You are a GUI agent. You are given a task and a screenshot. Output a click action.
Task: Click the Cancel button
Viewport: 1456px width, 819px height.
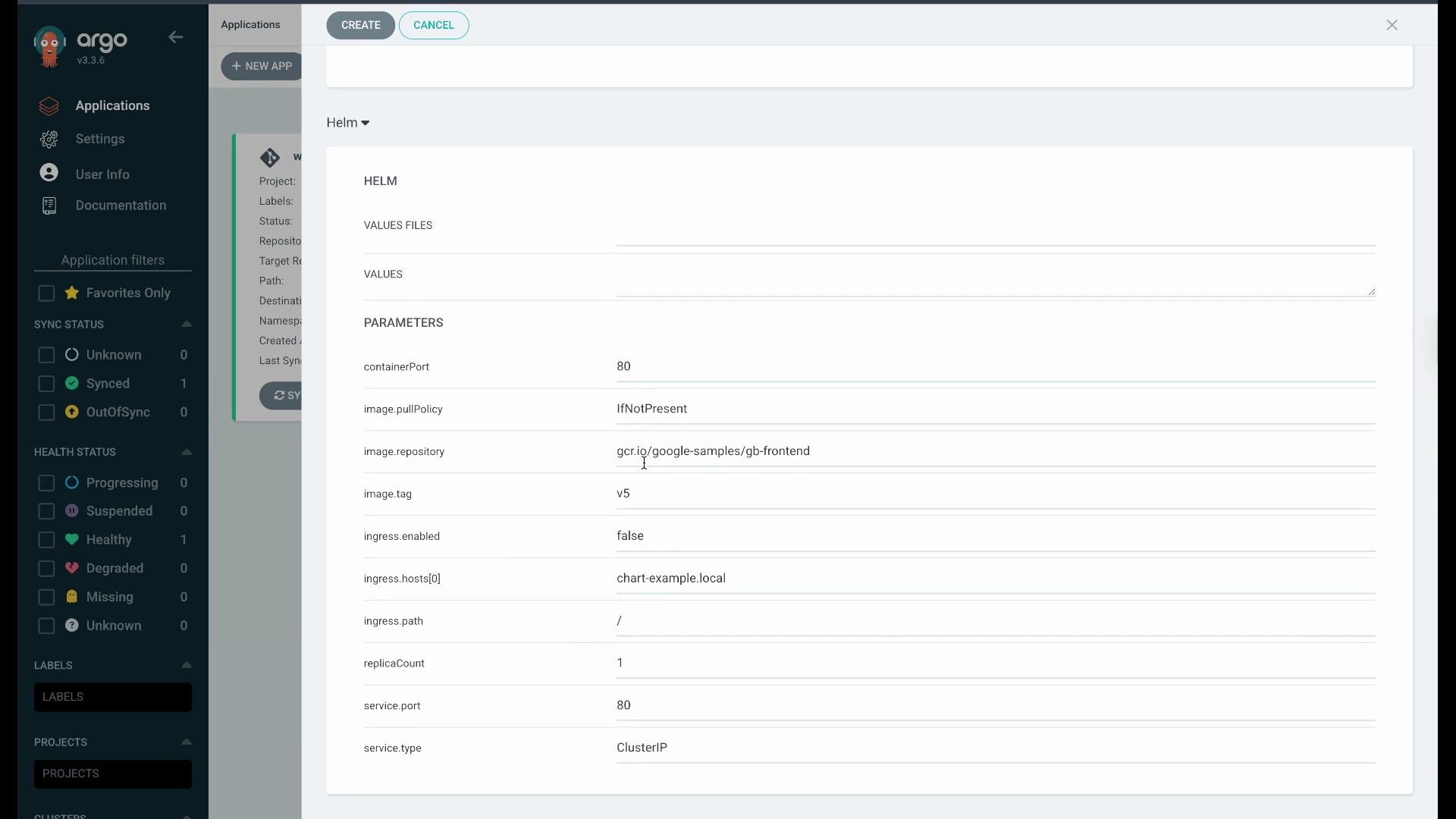coord(434,25)
